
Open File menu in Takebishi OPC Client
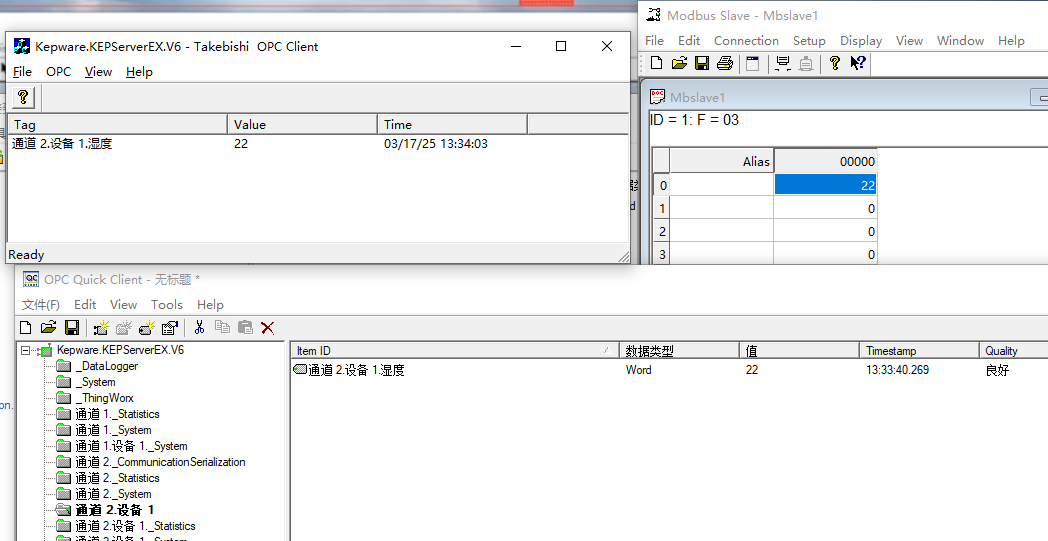22,72
